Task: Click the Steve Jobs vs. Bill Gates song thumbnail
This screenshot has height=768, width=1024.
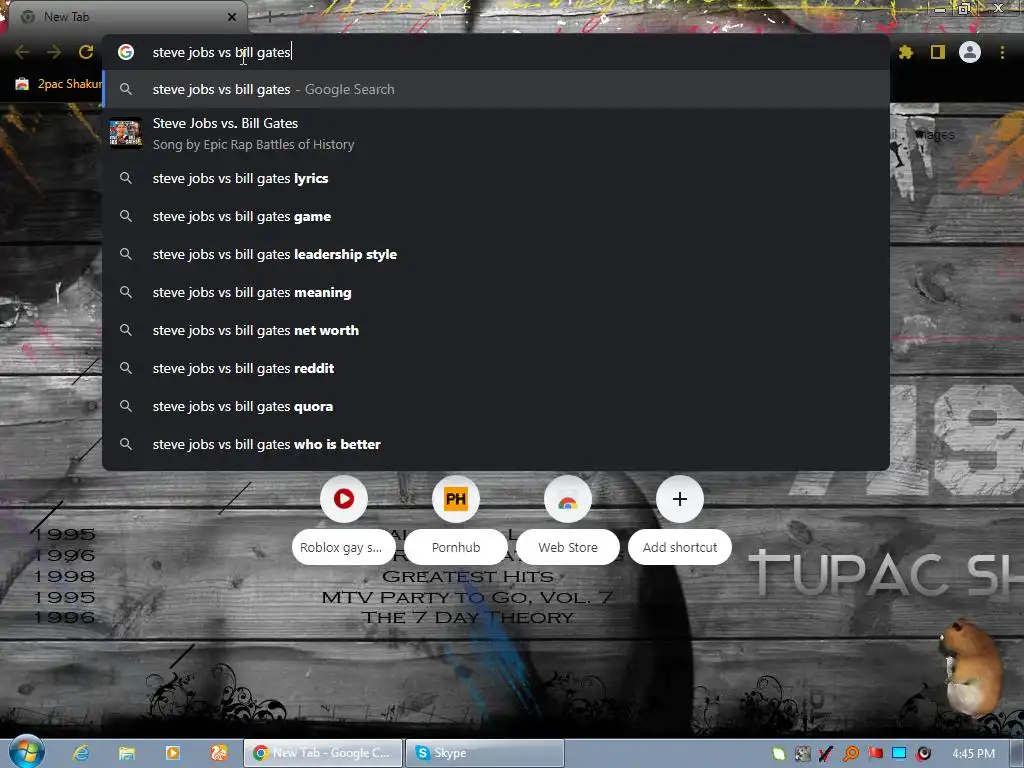Action: pos(126,133)
